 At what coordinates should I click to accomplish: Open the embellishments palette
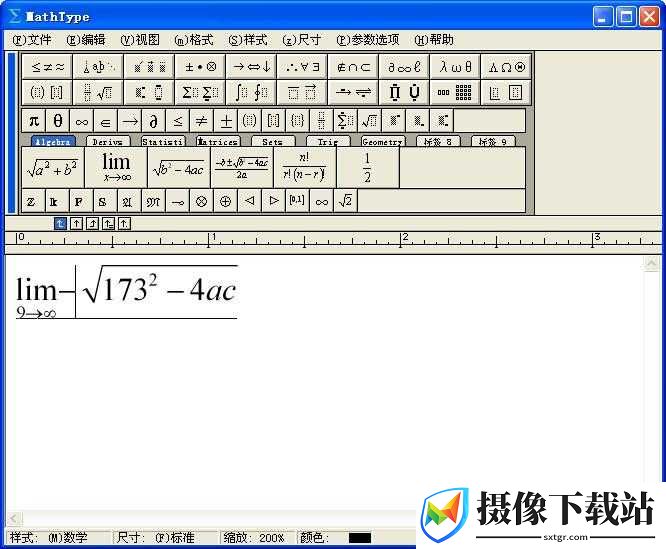click(149, 67)
